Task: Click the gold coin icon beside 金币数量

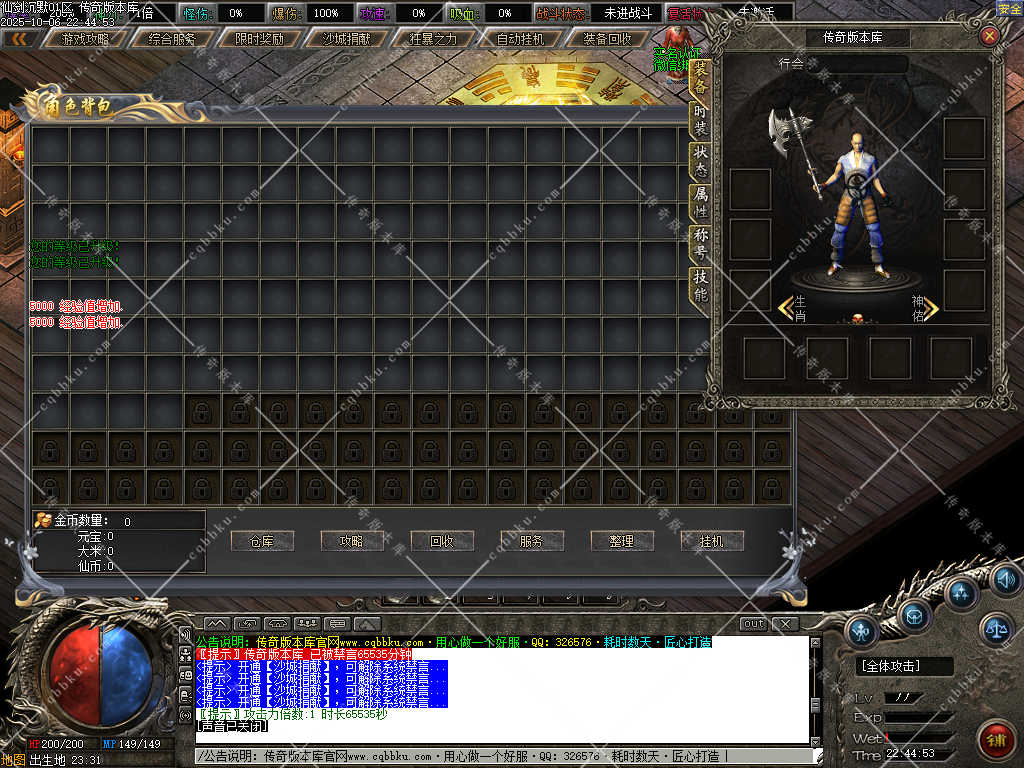Action: [43, 520]
